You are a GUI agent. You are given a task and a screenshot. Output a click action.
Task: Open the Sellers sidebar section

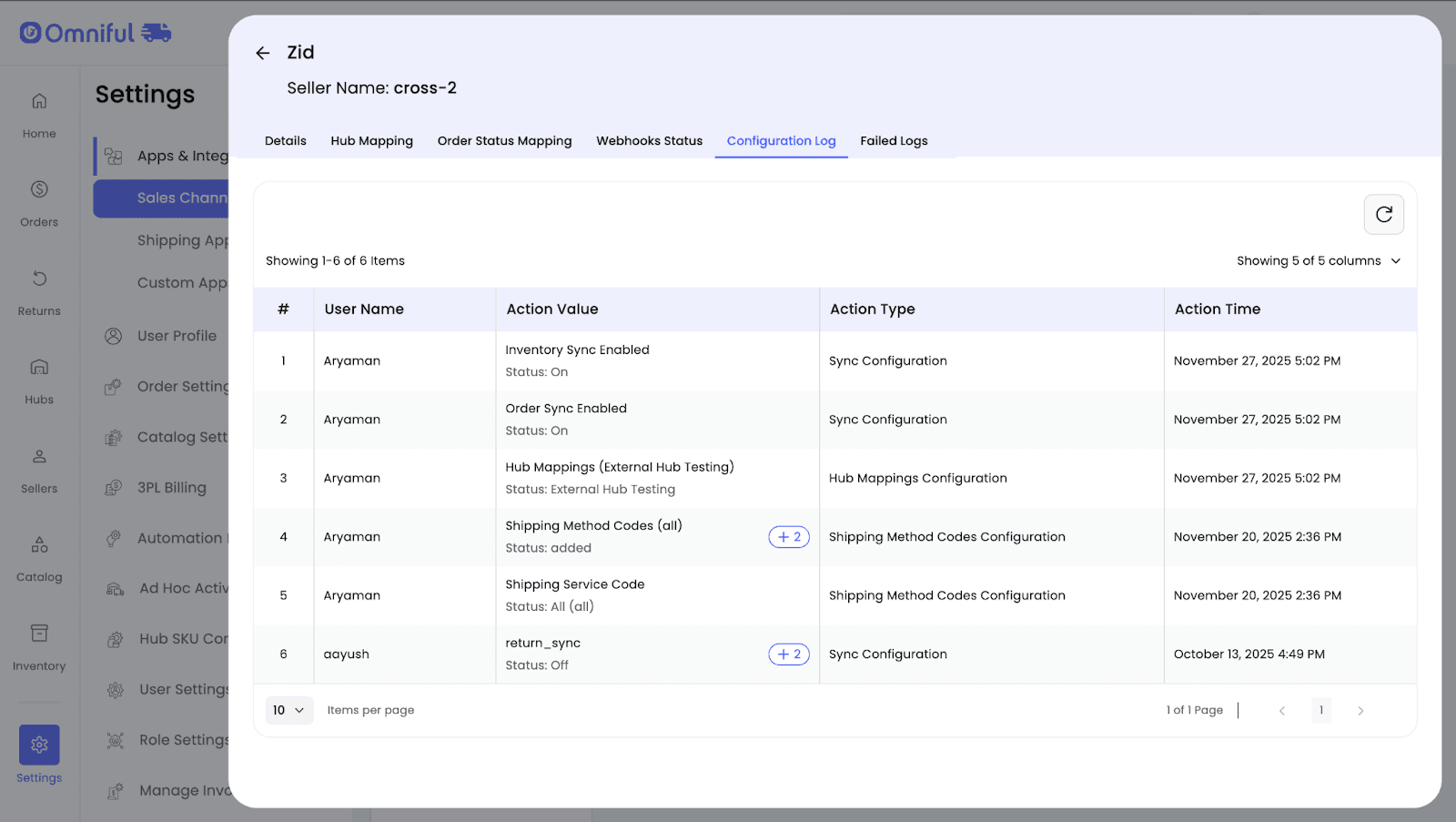(39, 468)
